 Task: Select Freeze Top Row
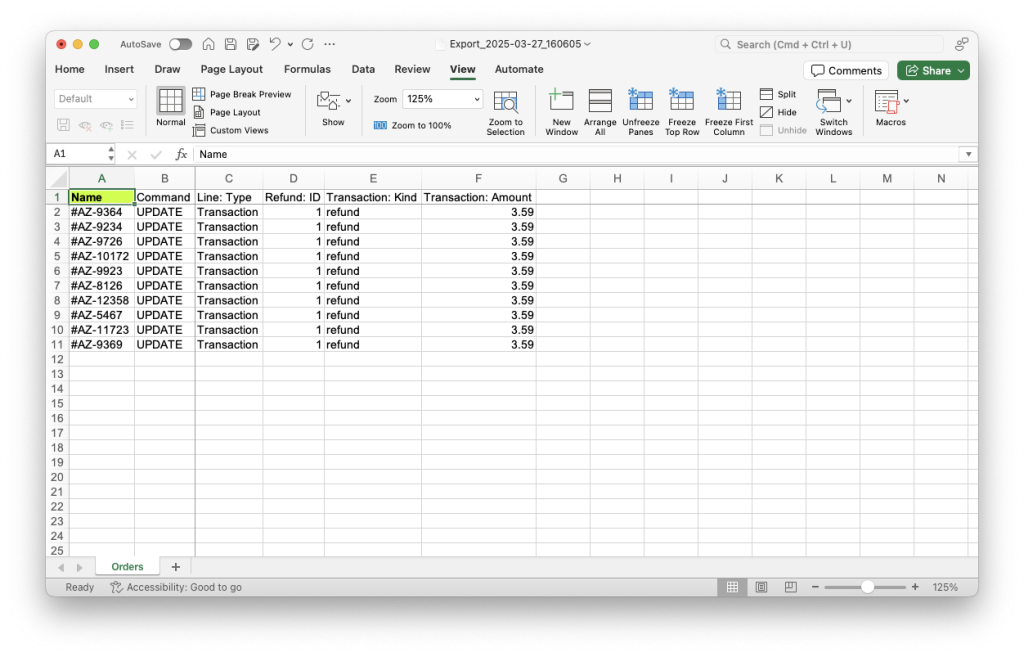pyautogui.click(x=682, y=110)
